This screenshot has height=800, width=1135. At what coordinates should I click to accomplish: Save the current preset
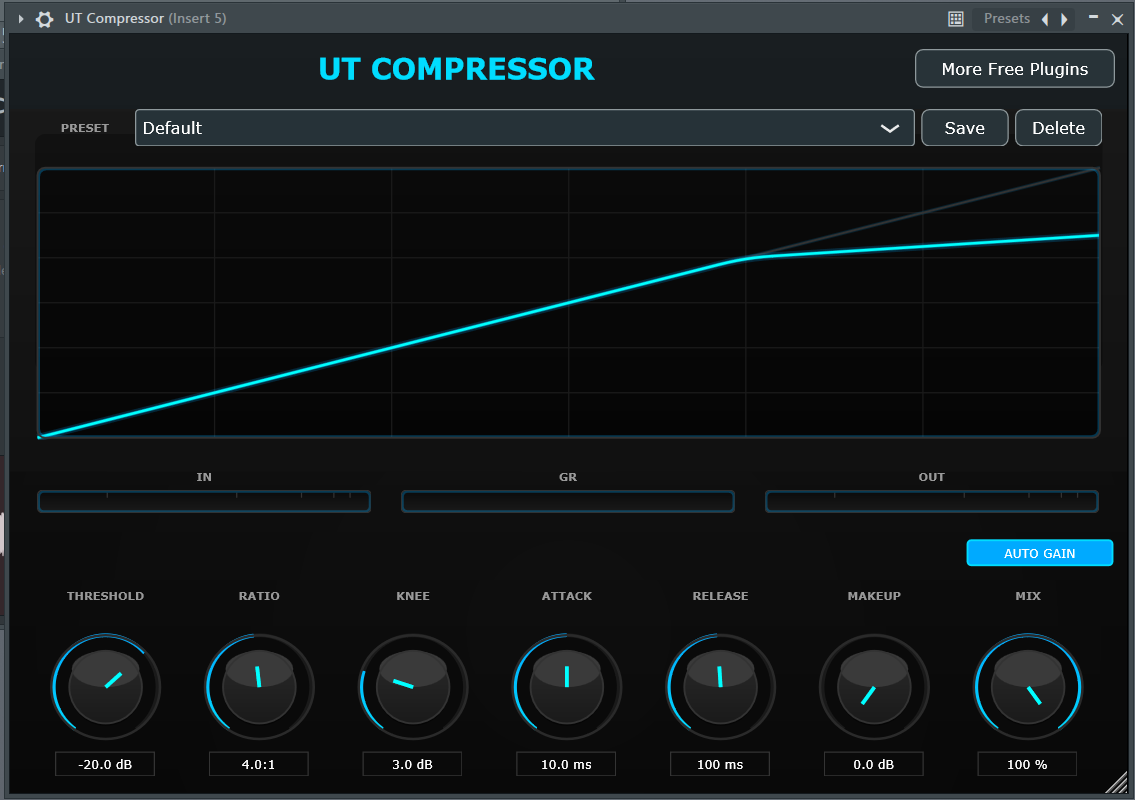(x=964, y=128)
